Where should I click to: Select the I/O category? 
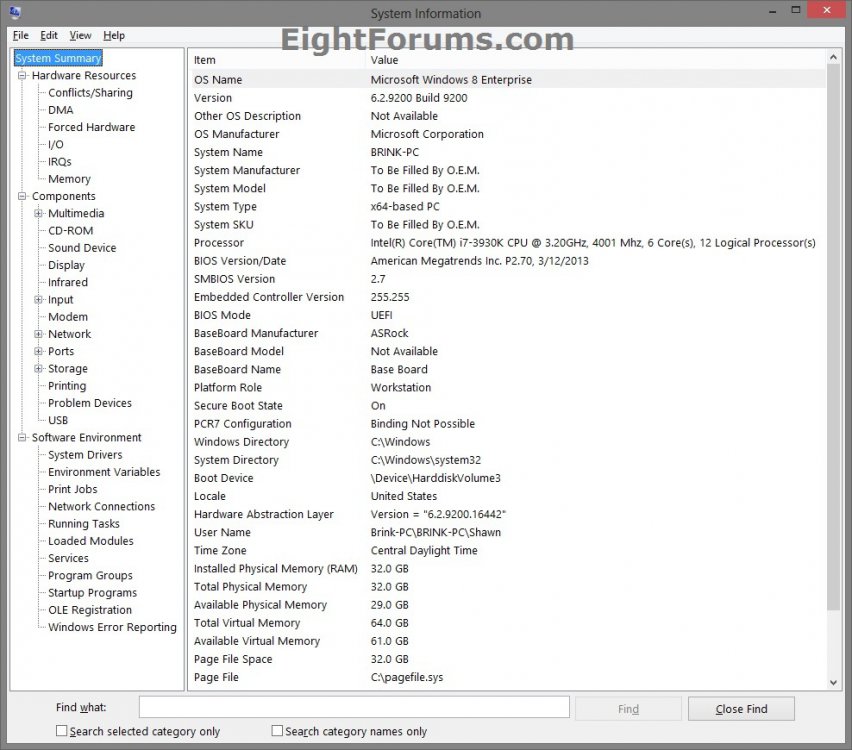pyautogui.click(x=55, y=145)
